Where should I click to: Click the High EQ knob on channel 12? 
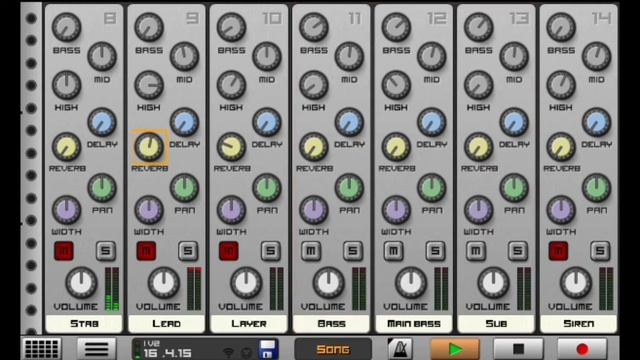(x=396, y=85)
